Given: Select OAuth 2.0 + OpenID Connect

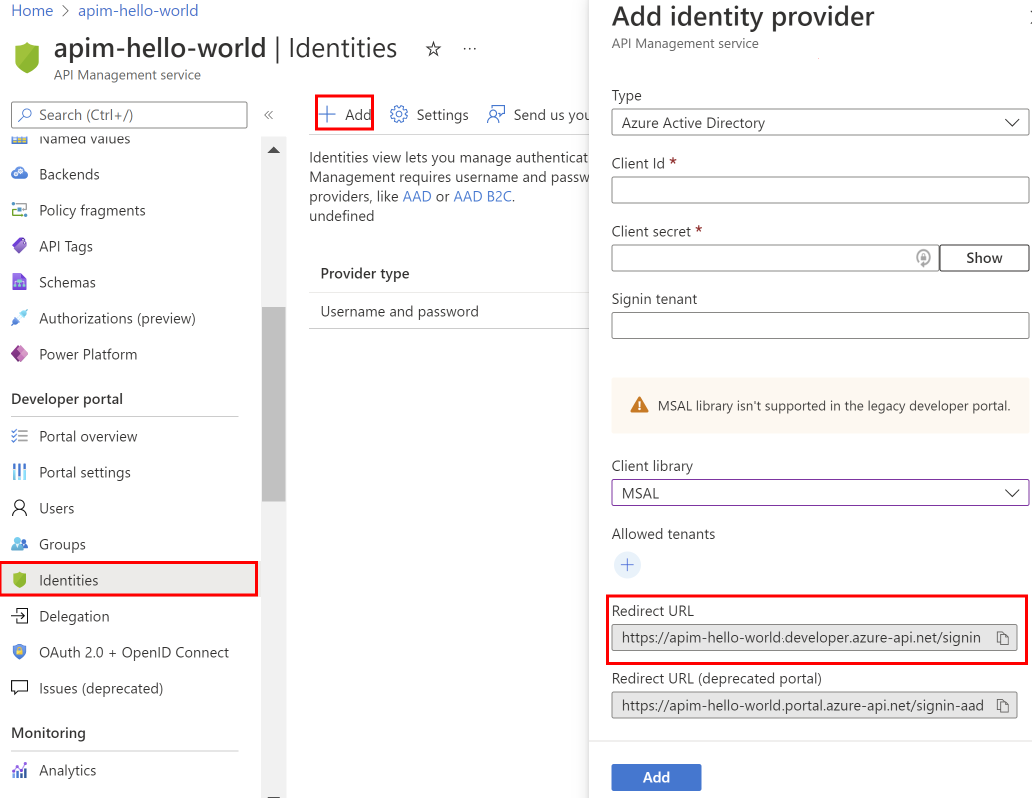Looking at the screenshot, I should click(134, 652).
